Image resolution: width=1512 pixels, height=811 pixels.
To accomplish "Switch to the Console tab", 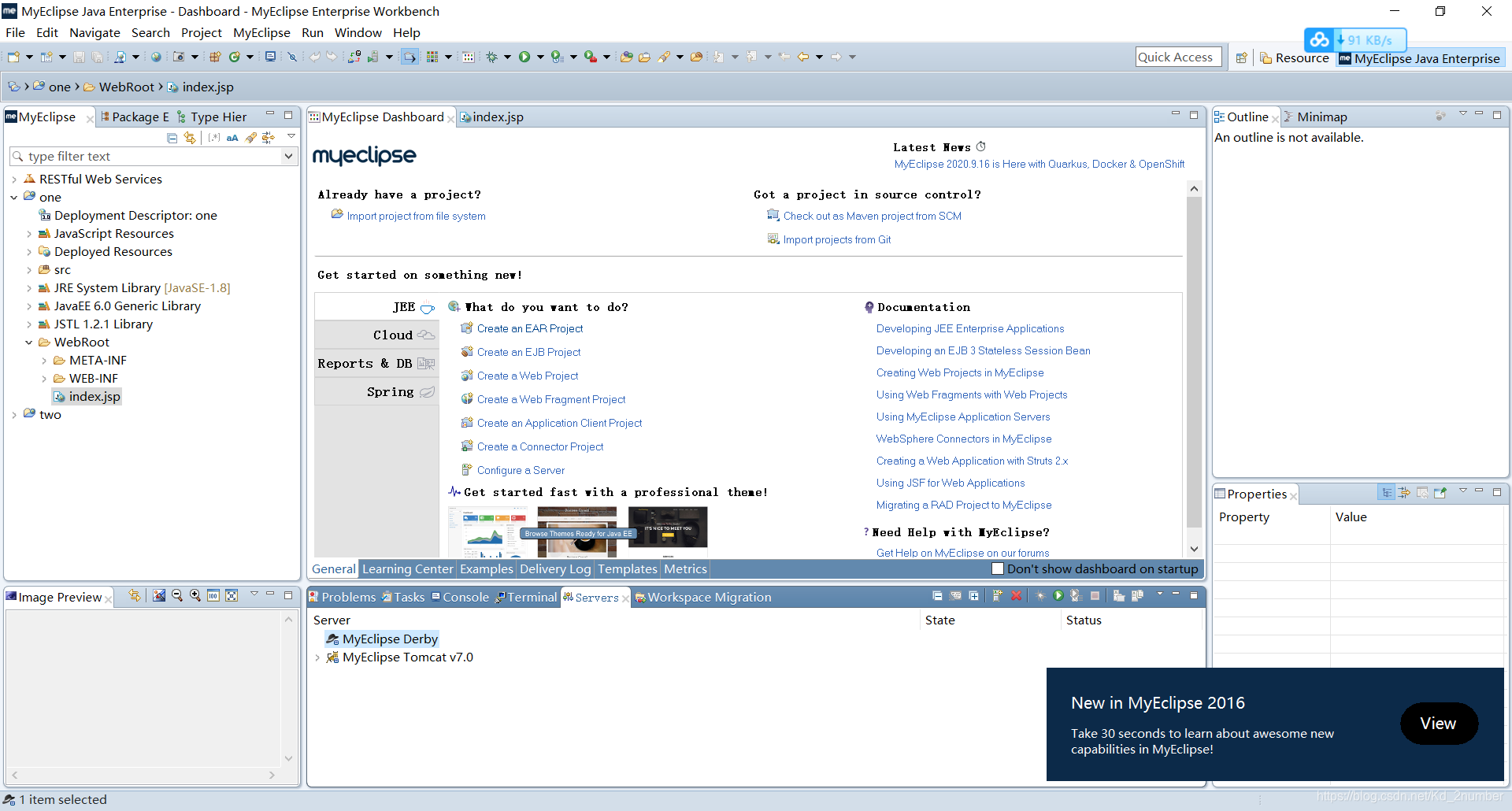I will click(460, 597).
